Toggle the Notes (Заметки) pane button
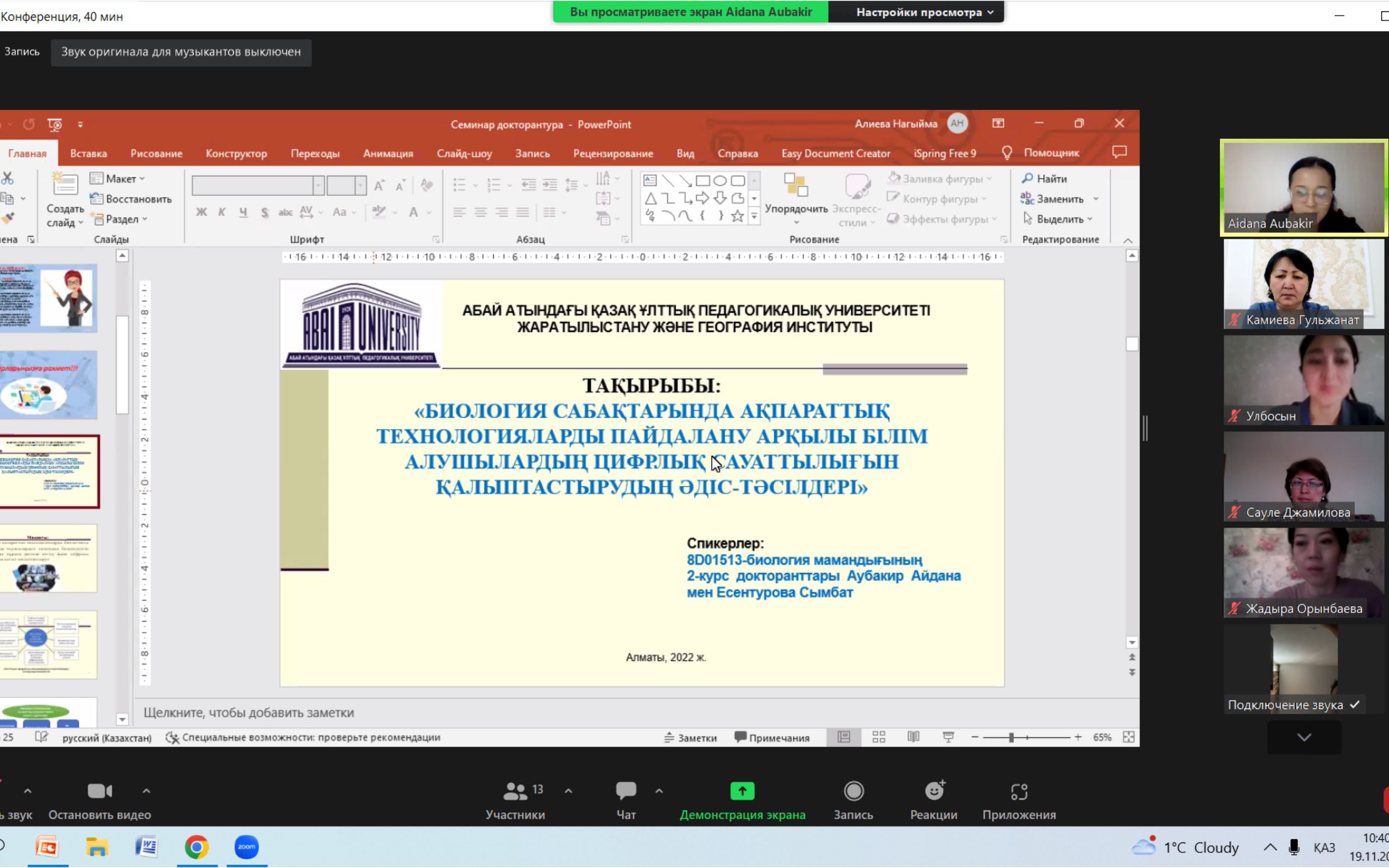The image size is (1389, 868). tap(691, 738)
